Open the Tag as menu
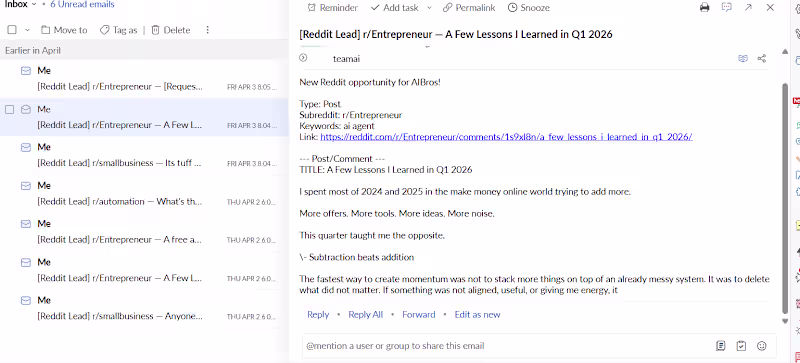This screenshot has width=800, height=363. (118, 30)
